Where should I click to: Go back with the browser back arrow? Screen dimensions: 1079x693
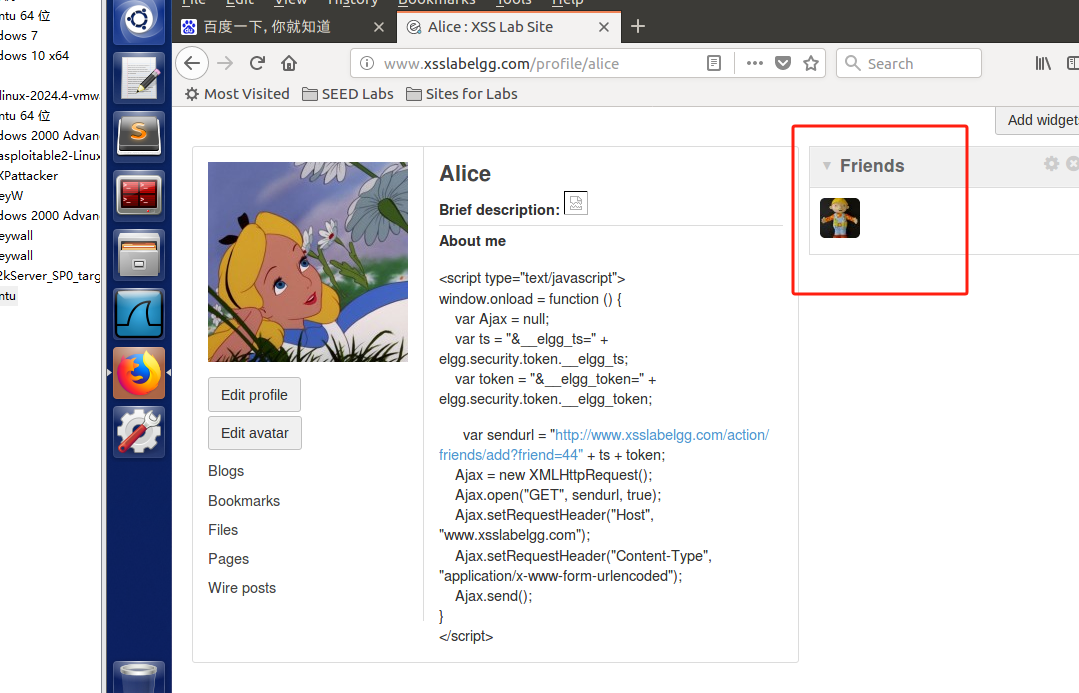coord(192,63)
